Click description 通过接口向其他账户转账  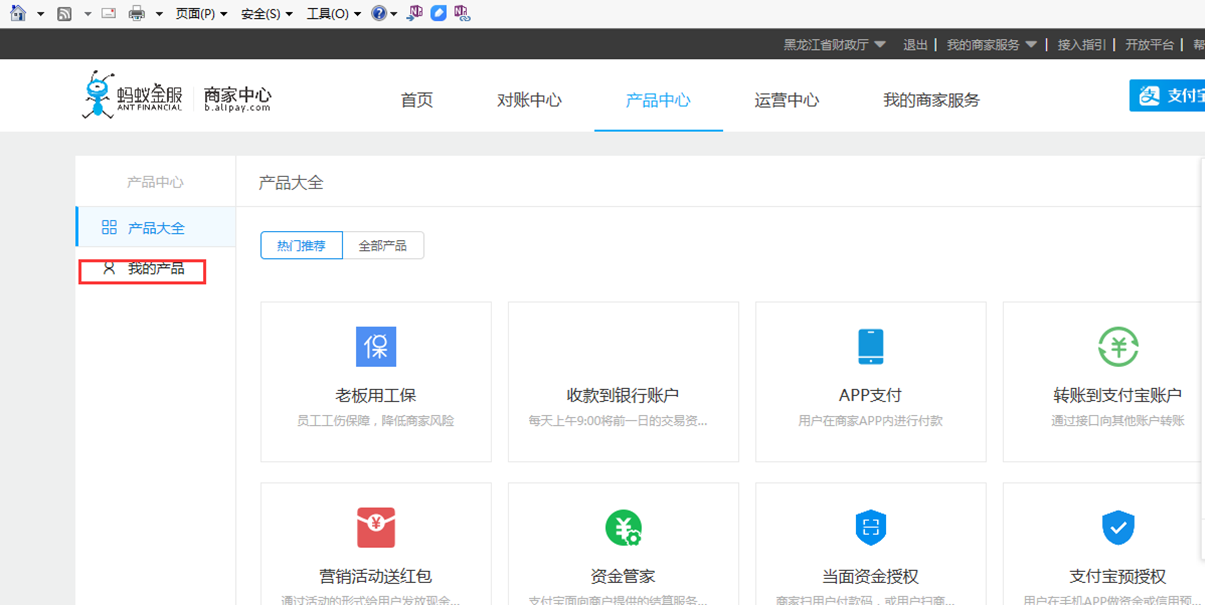pos(1118,421)
